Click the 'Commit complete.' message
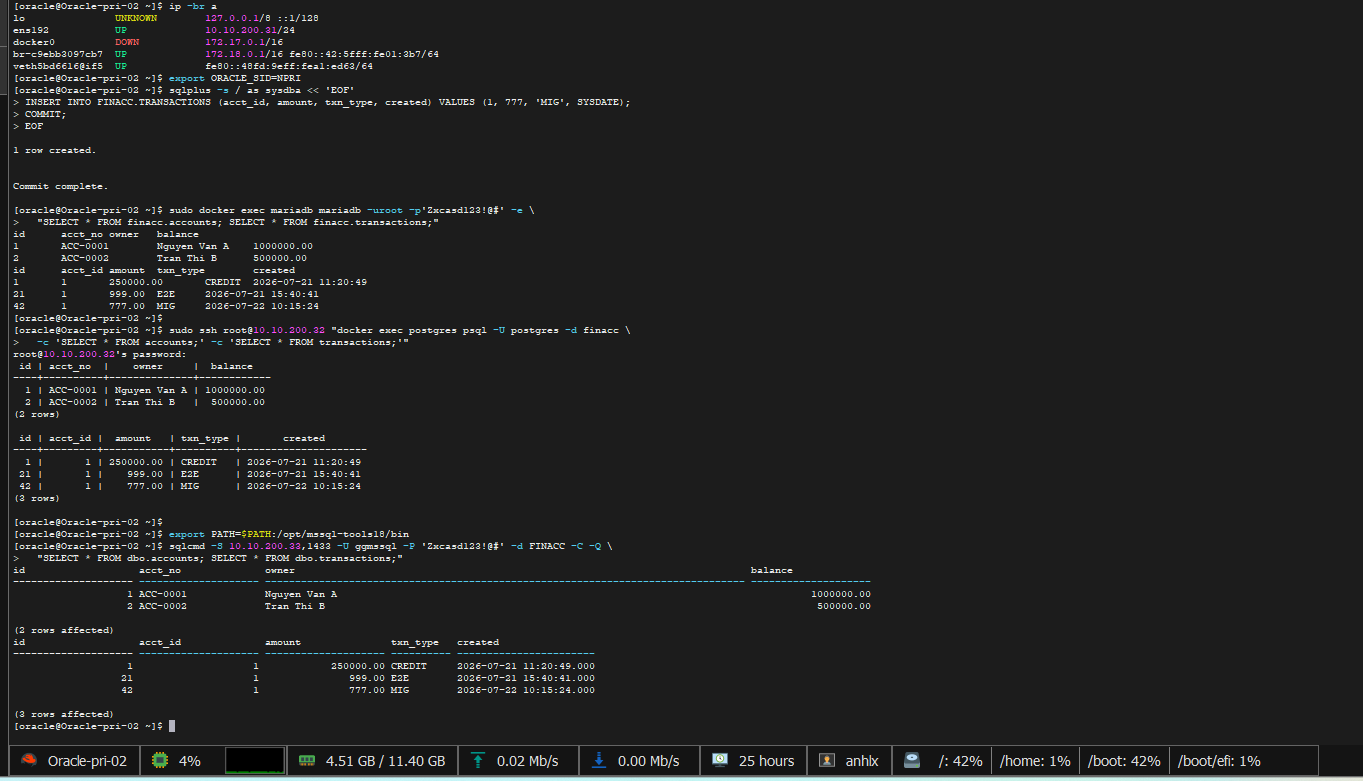The height and width of the screenshot is (781, 1363). [61, 186]
